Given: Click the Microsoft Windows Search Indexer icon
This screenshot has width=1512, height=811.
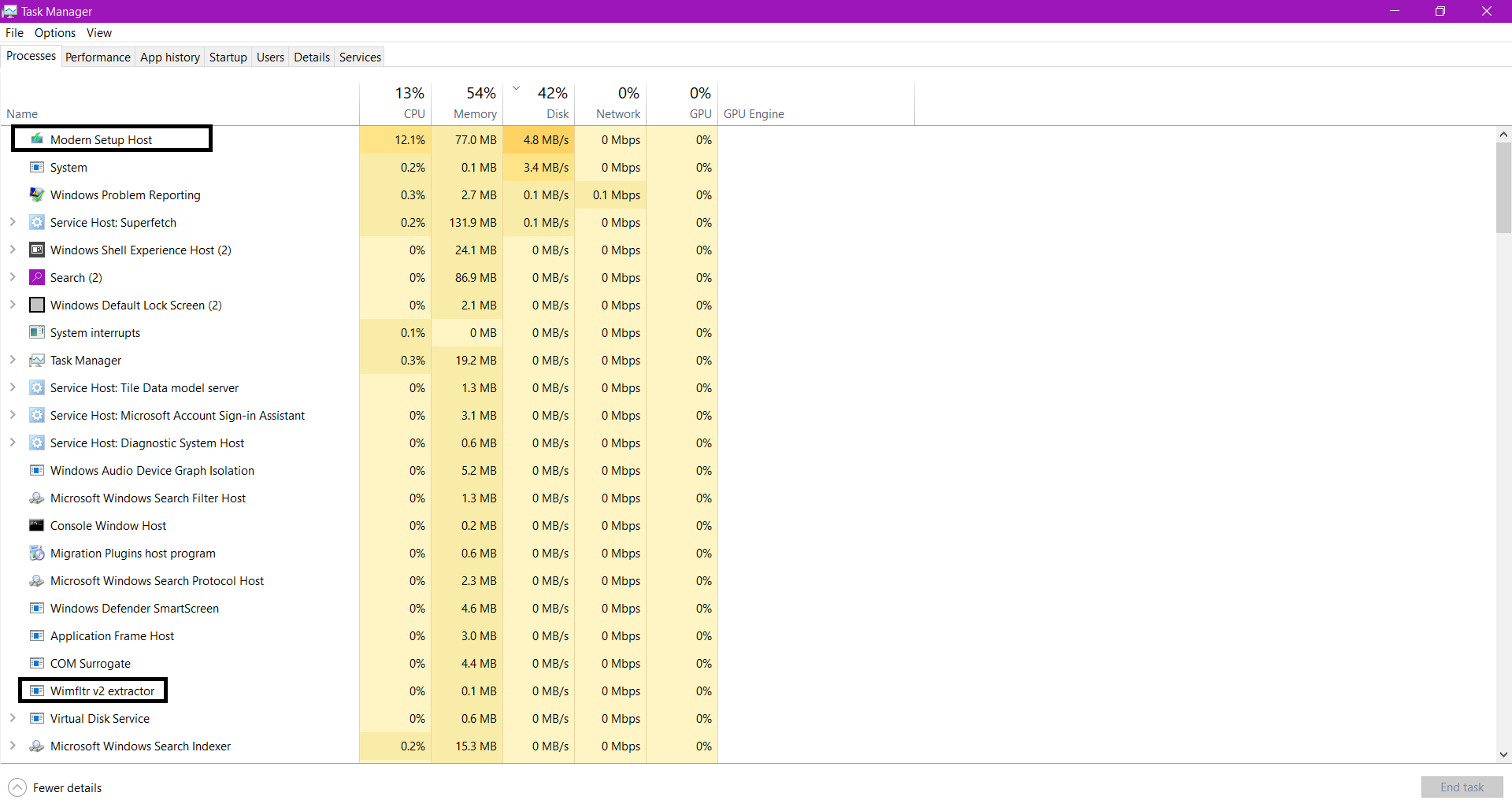Looking at the screenshot, I should (x=37, y=746).
